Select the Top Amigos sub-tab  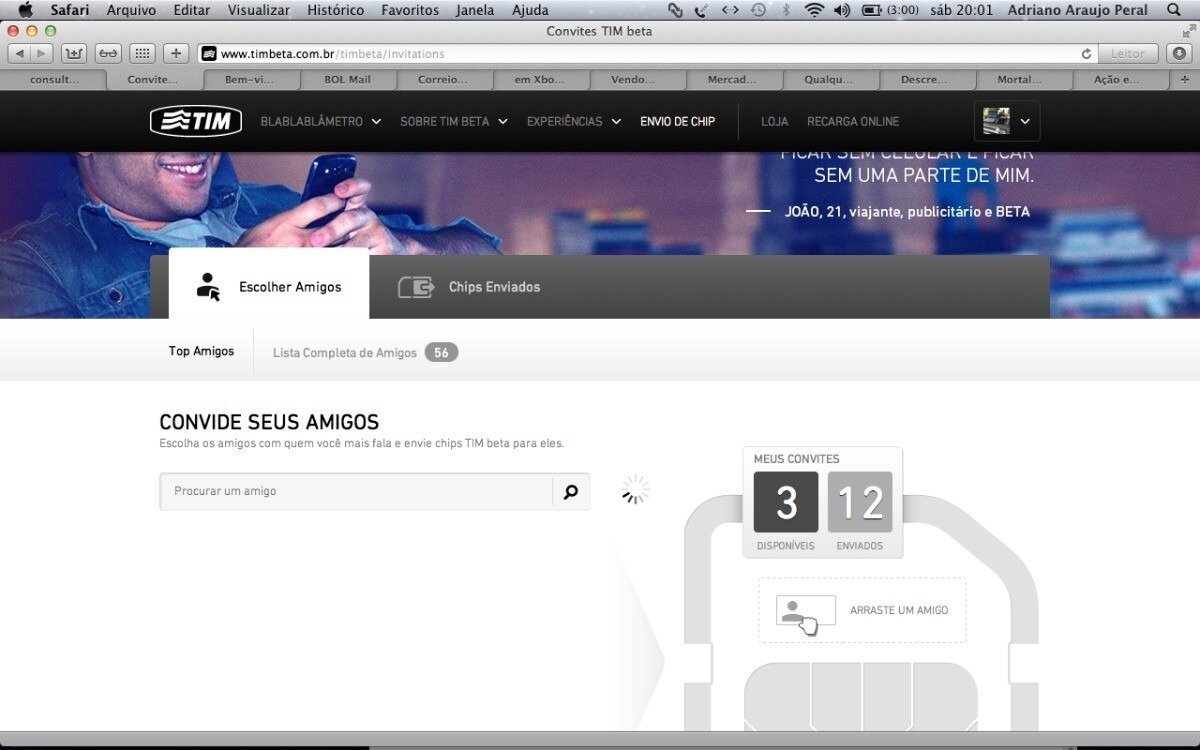pos(201,351)
